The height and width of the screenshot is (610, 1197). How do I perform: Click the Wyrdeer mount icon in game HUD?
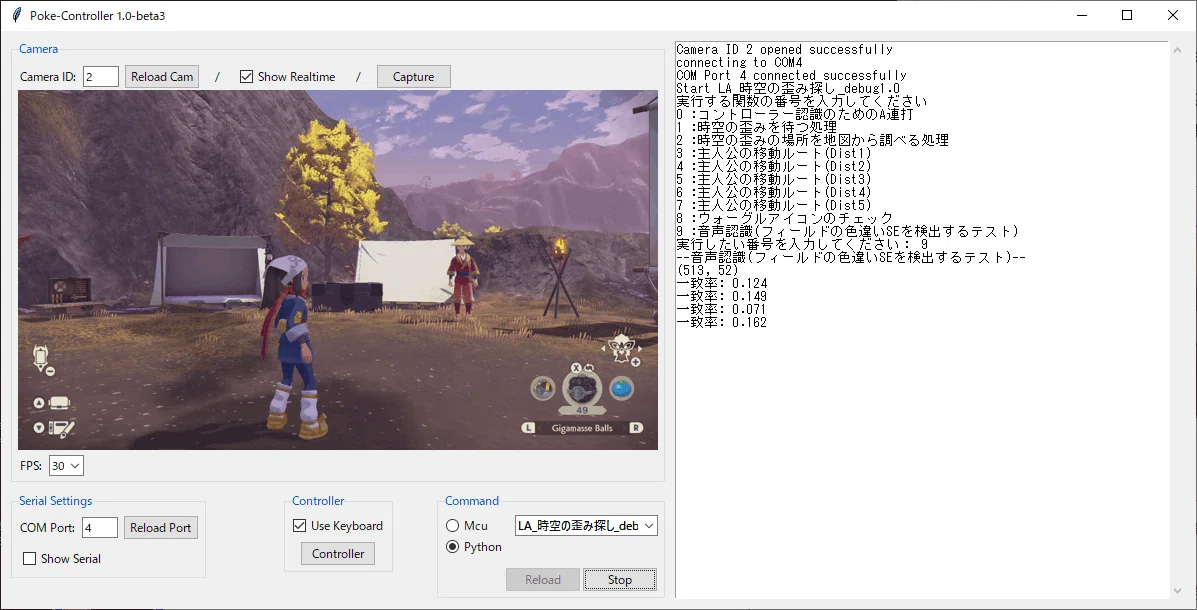pos(622,349)
